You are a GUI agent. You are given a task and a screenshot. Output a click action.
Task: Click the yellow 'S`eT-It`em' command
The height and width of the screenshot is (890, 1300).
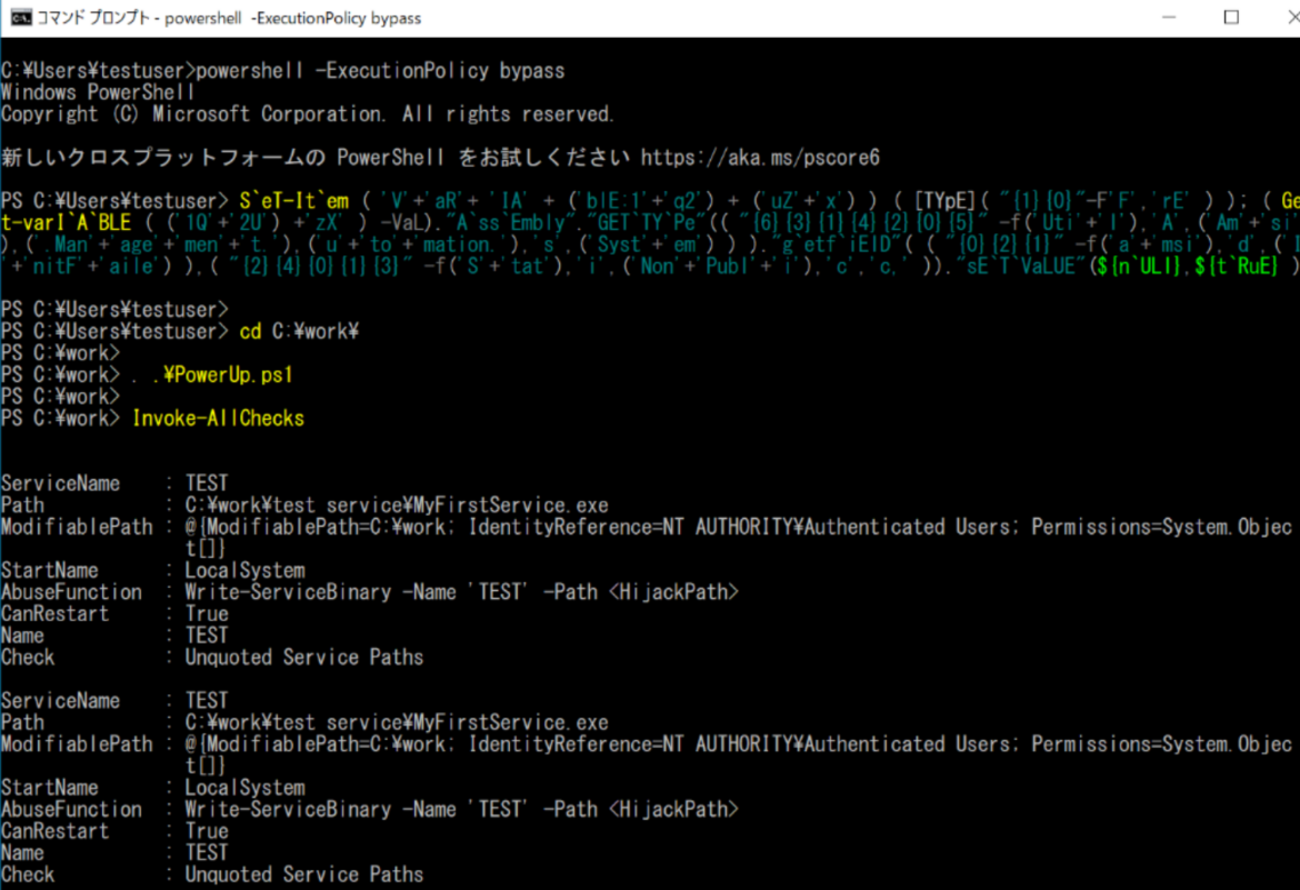coord(295,200)
